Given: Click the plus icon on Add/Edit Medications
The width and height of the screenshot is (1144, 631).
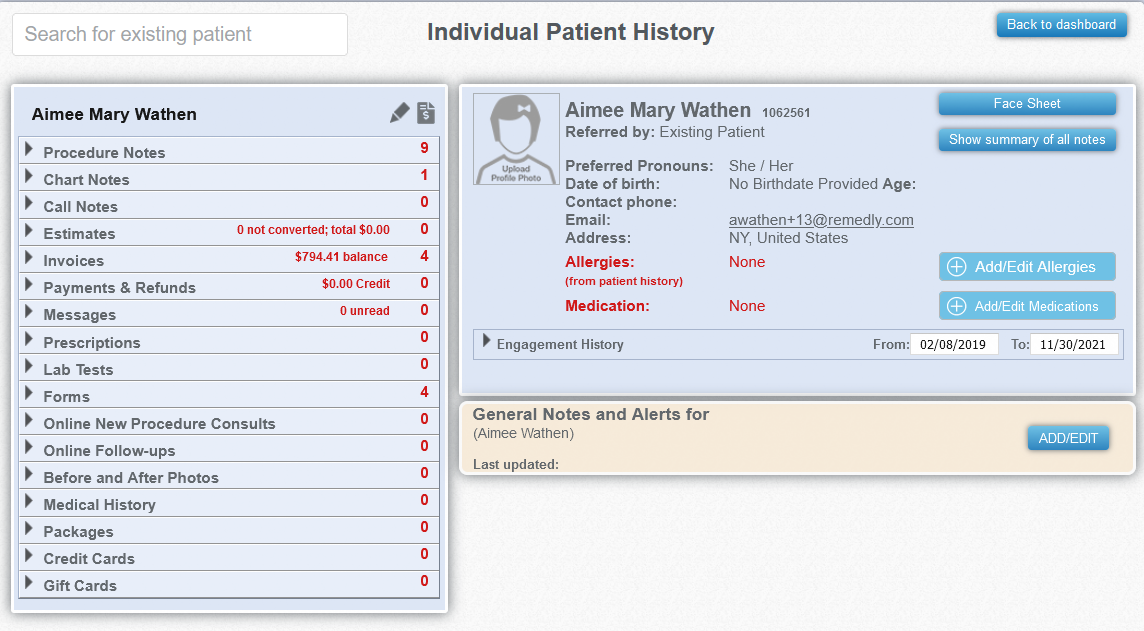Looking at the screenshot, I should pyautogui.click(x=956, y=306).
